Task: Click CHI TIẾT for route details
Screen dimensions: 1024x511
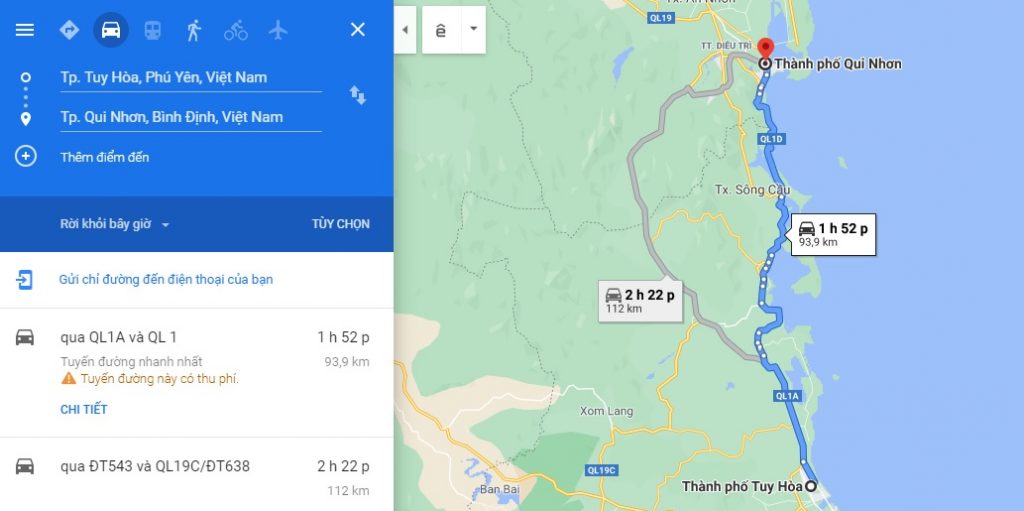Action: tap(84, 410)
